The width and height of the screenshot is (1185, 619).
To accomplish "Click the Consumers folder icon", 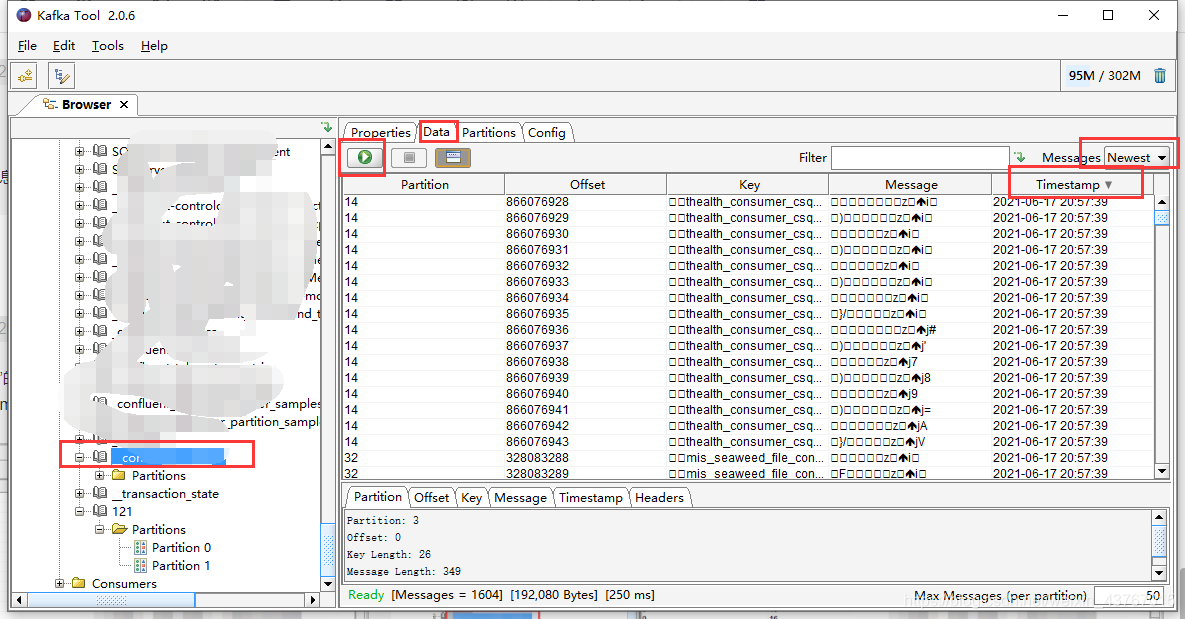I will click(x=79, y=583).
